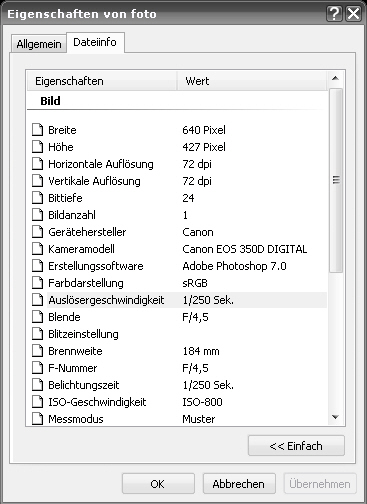Click the icon next to Horizontale Auflösung
Viewport: 367px width, 504px height.
pos(38,164)
